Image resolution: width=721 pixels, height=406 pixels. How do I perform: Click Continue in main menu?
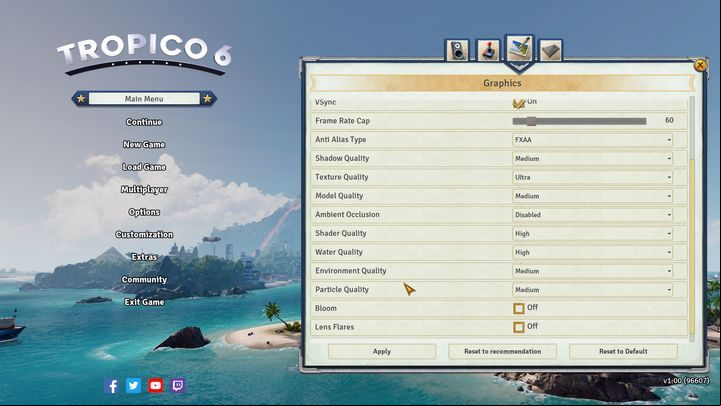(x=144, y=122)
